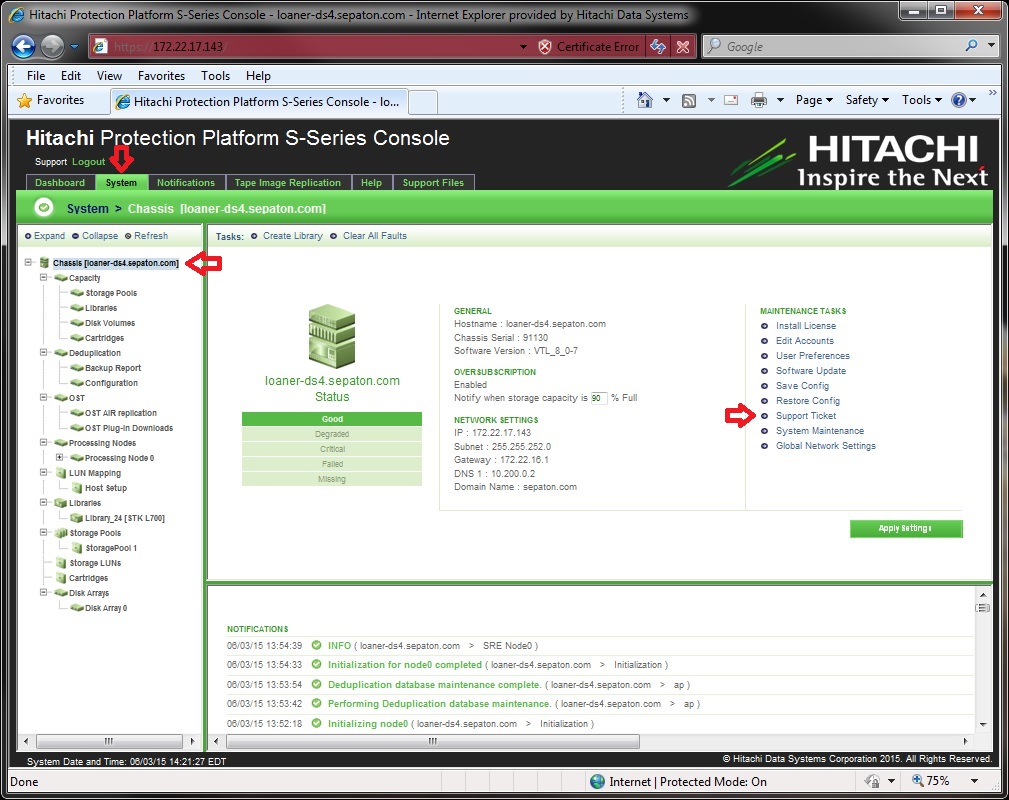Image resolution: width=1009 pixels, height=800 pixels.
Task: Open the Safety dropdown menu
Action: click(x=867, y=100)
